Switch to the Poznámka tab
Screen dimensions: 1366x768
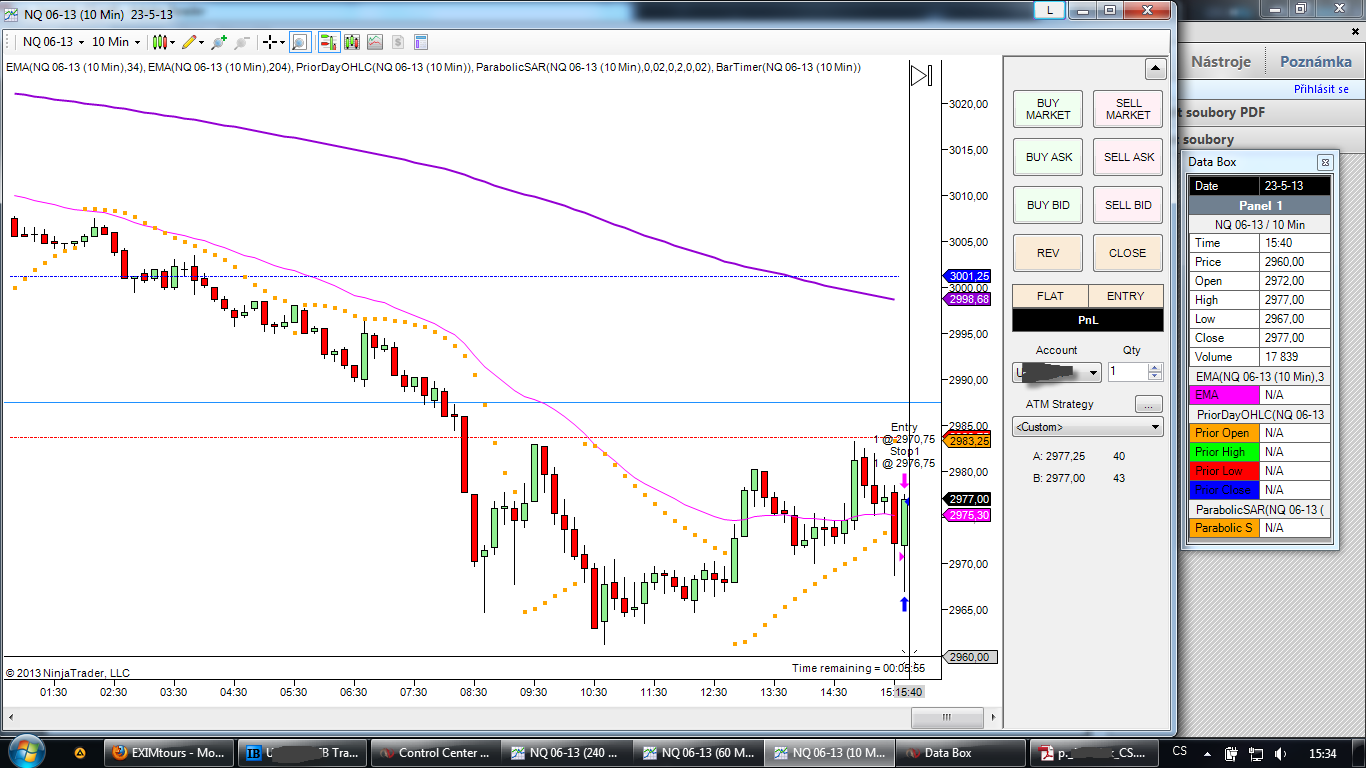coord(1315,61)
